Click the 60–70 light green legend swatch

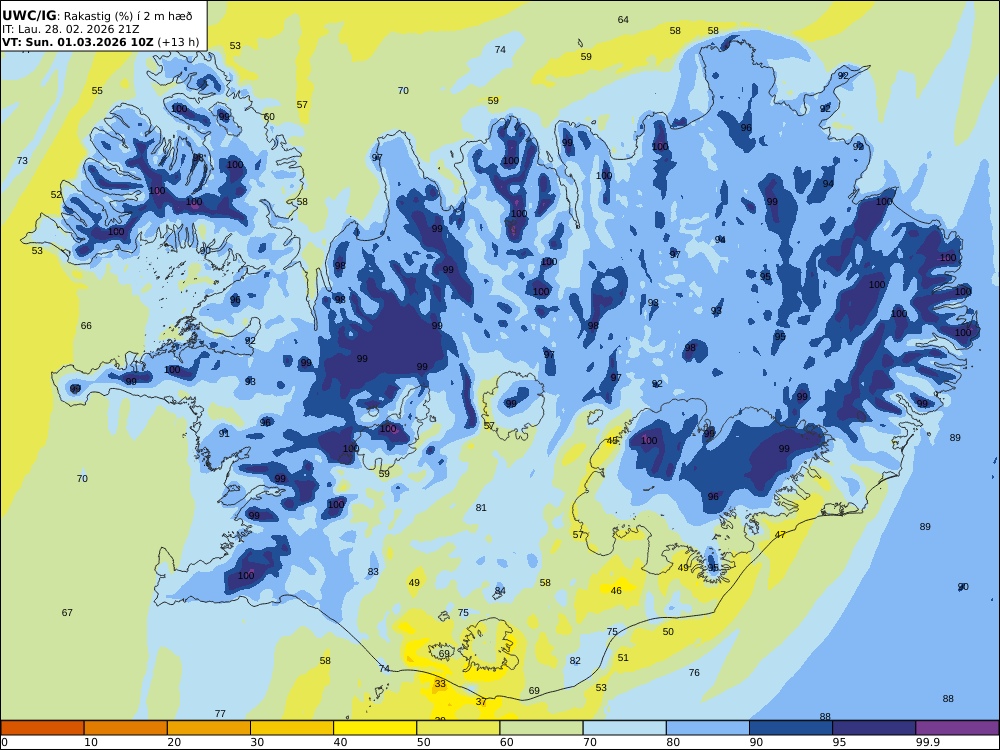[541, 728]
